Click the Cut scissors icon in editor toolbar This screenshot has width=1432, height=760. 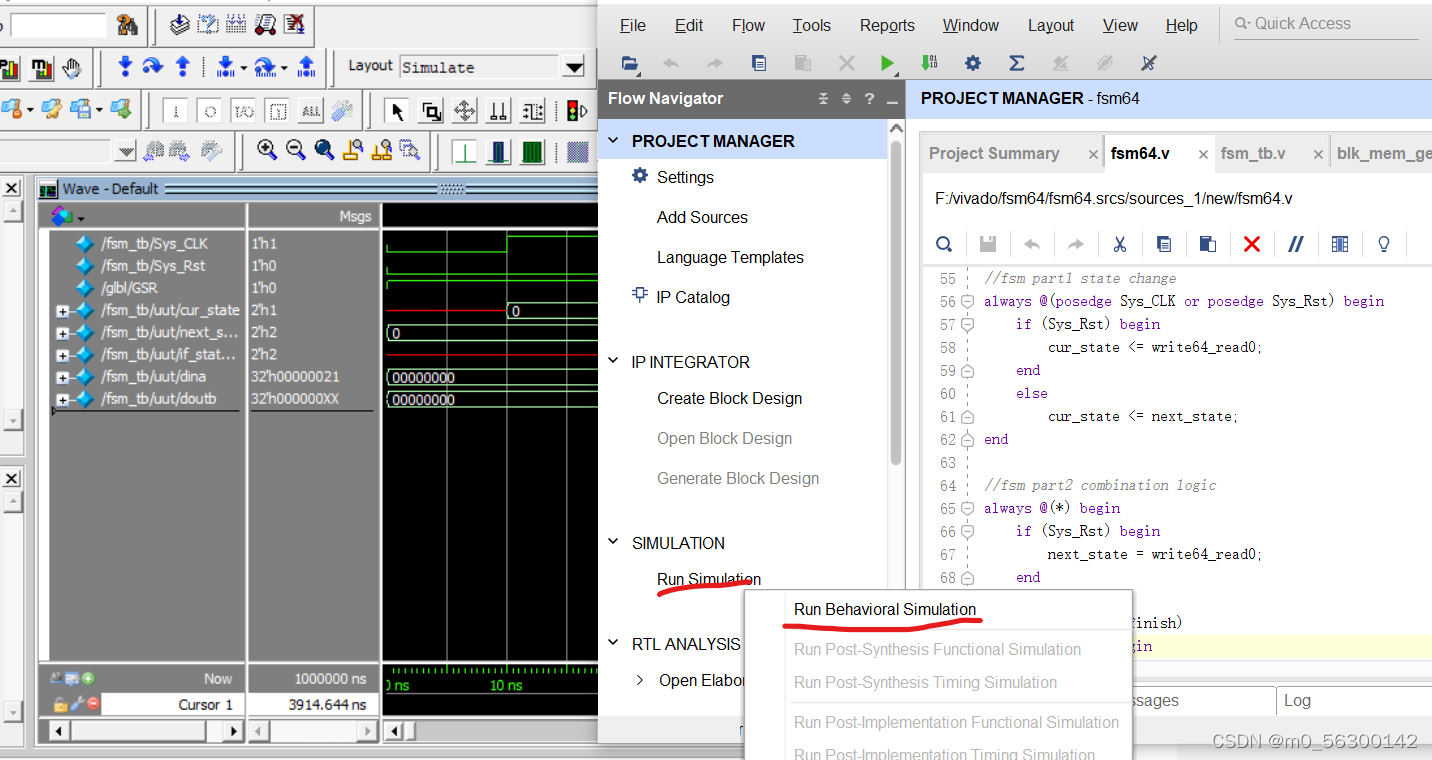point(1120,244)
